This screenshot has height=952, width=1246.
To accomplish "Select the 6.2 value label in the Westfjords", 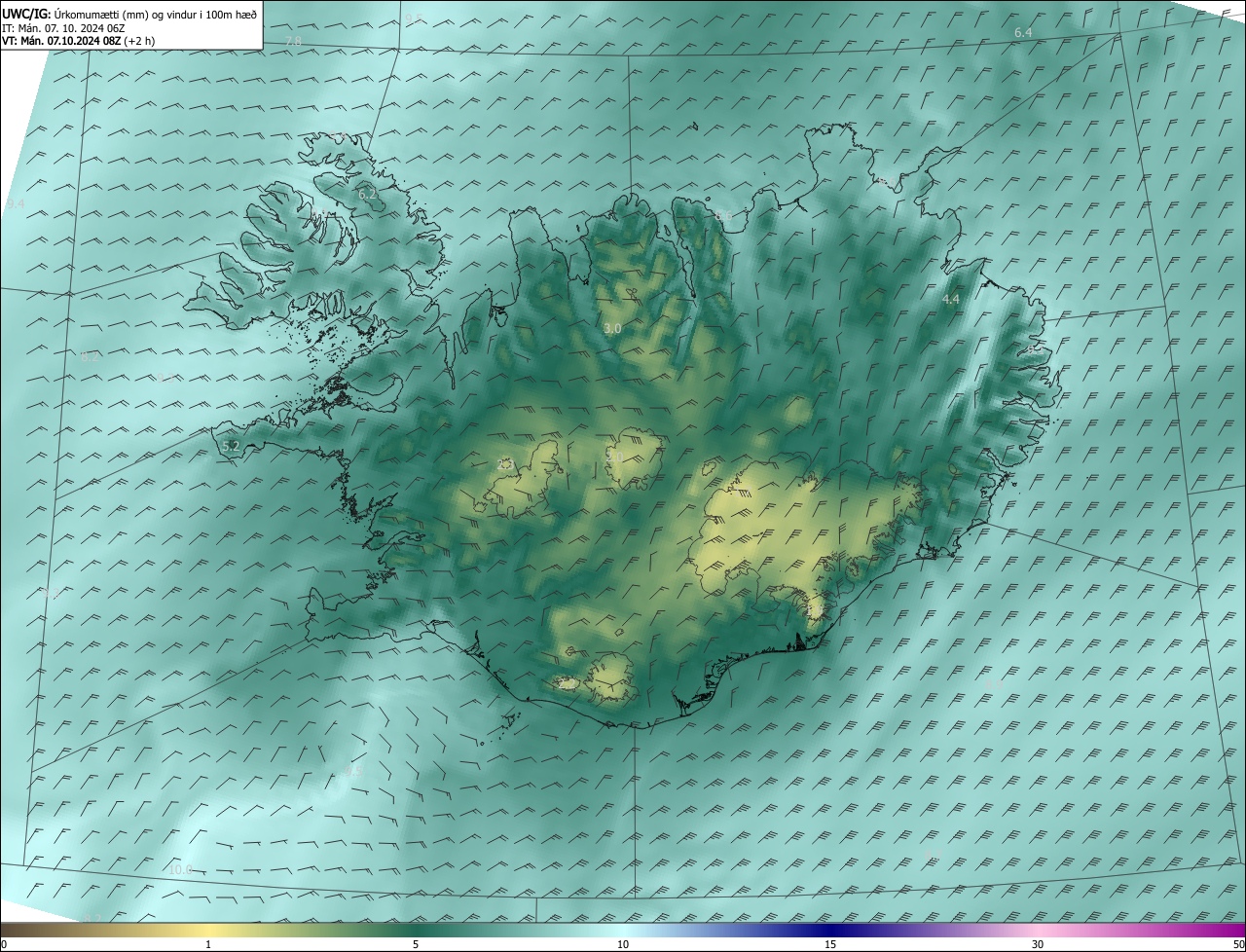I will (367, 195).
